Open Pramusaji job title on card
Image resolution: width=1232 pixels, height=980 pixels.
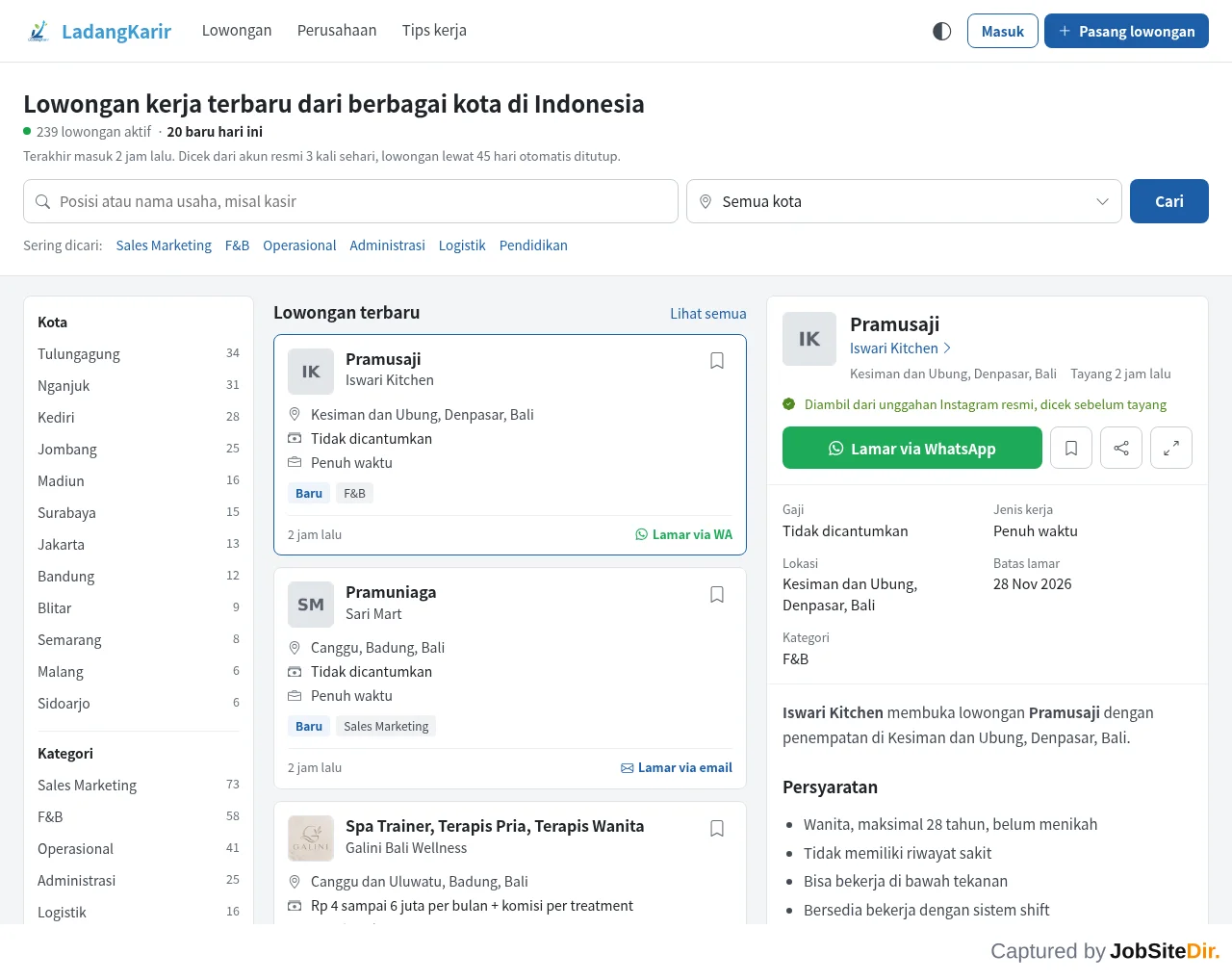(x=383, y=359)
